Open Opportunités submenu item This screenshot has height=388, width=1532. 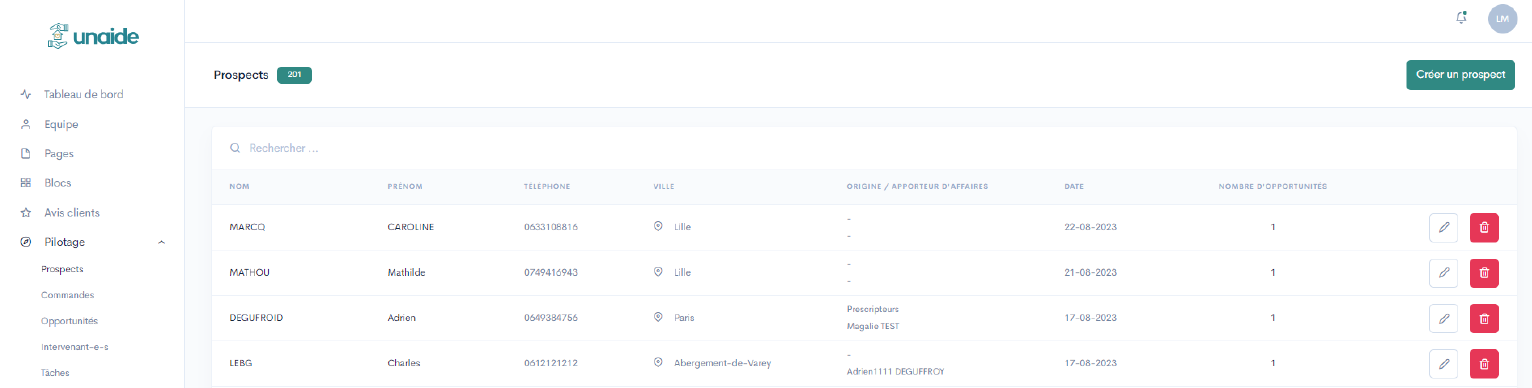[x=69, y=321]
